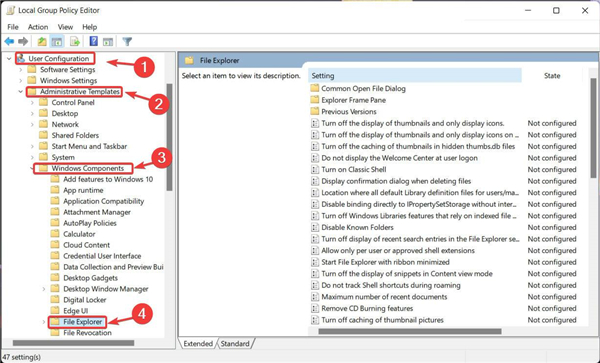The image size is (600, 363).
Task: Expand the Desktop Window Manager node
Action: click(44, 289)
